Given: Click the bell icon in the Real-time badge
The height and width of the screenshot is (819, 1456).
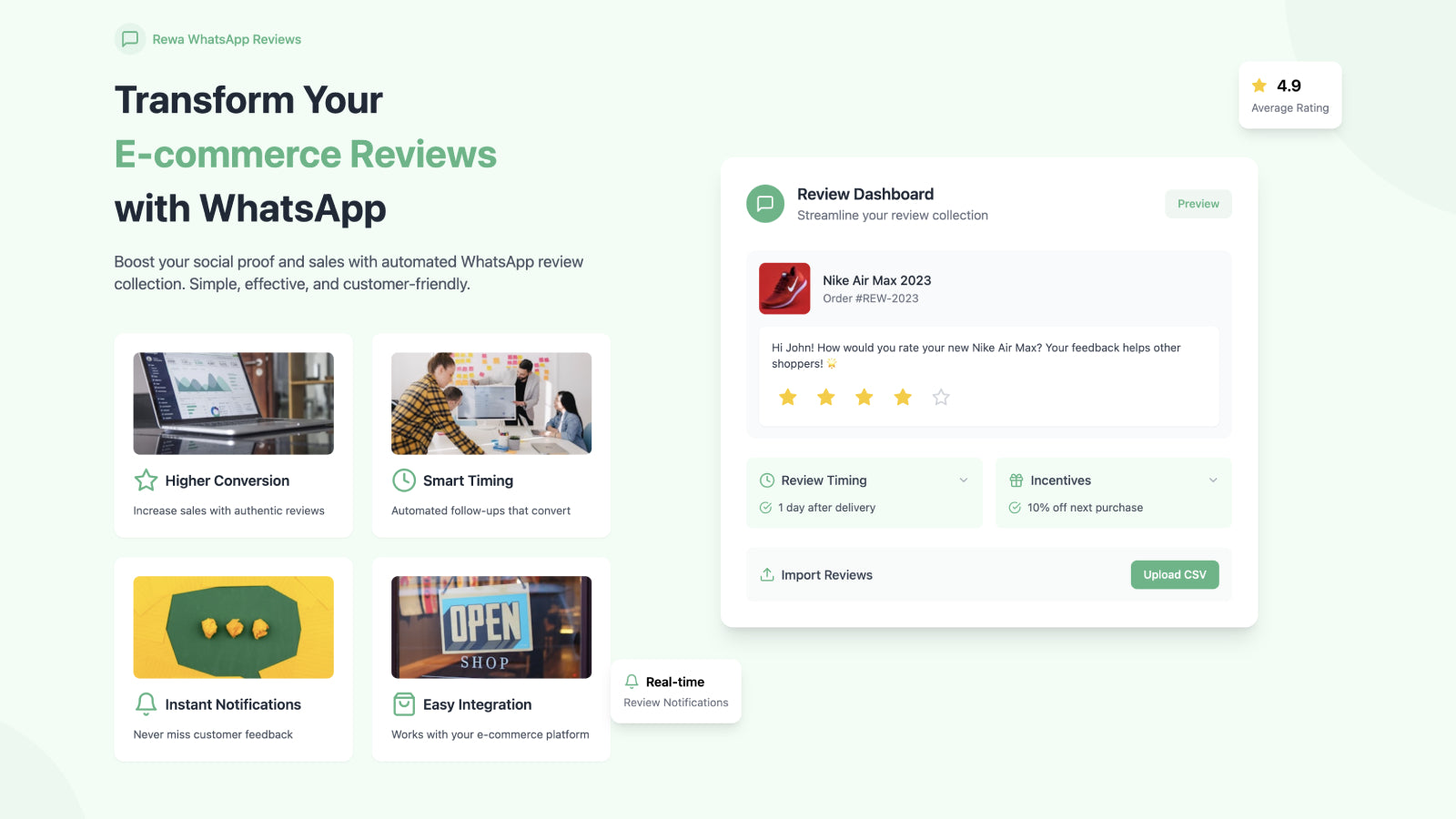Looking at the screenshot, I should 631,681.
